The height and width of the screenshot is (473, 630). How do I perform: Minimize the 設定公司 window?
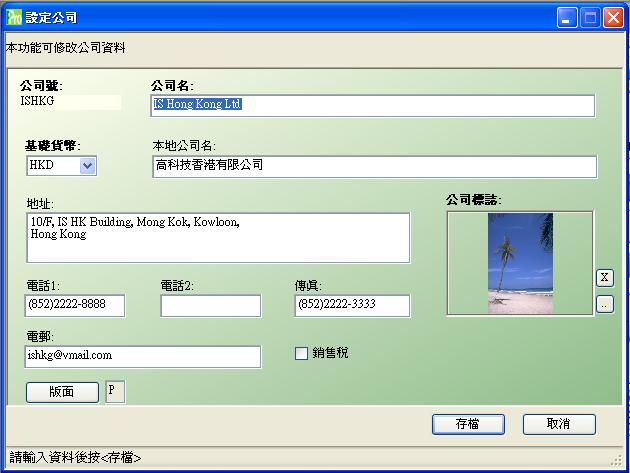(x=568, y=17)
